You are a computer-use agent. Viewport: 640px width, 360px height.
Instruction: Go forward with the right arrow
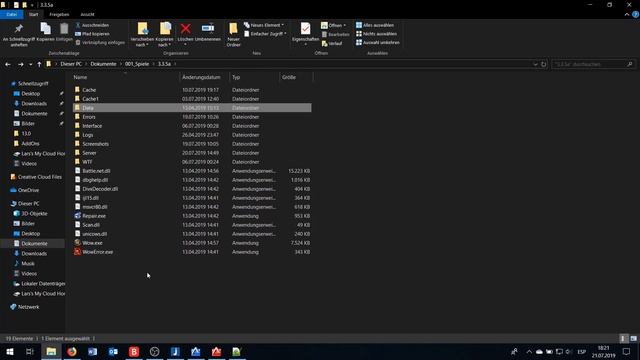tap(20, 64)
